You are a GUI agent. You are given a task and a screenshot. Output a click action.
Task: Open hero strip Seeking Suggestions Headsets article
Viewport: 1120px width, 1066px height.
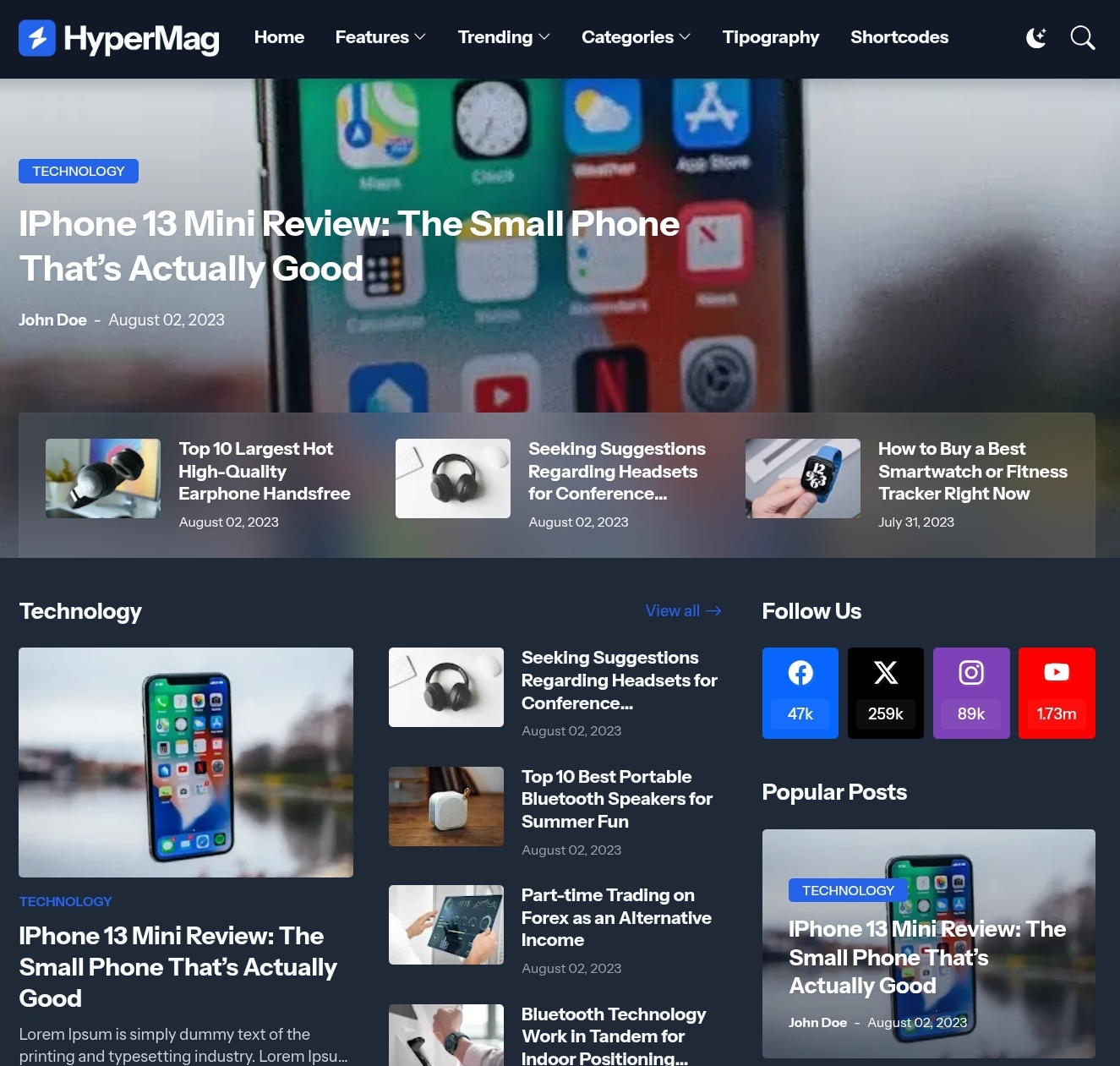[617, 471]
